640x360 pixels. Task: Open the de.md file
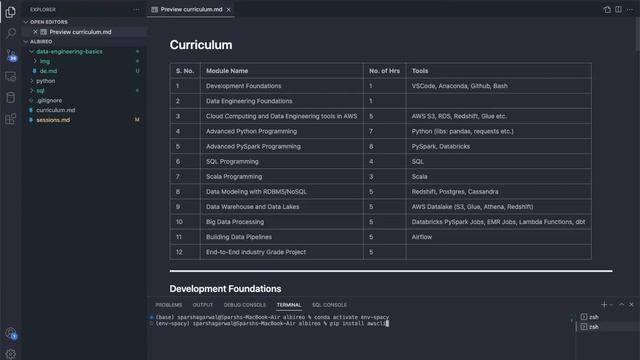coord(48,71)
